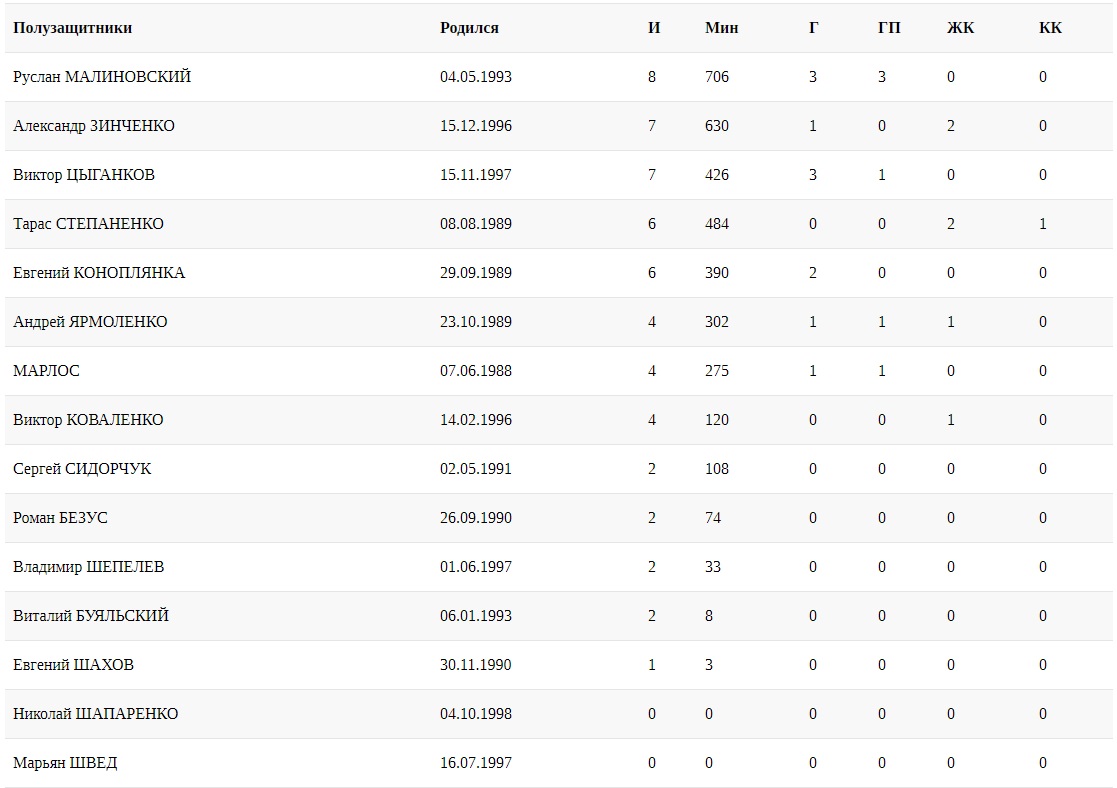Select Евгений КОНОПЛЯНКА row name
The image size is (1117, 788).
click(x=99, y=273)
